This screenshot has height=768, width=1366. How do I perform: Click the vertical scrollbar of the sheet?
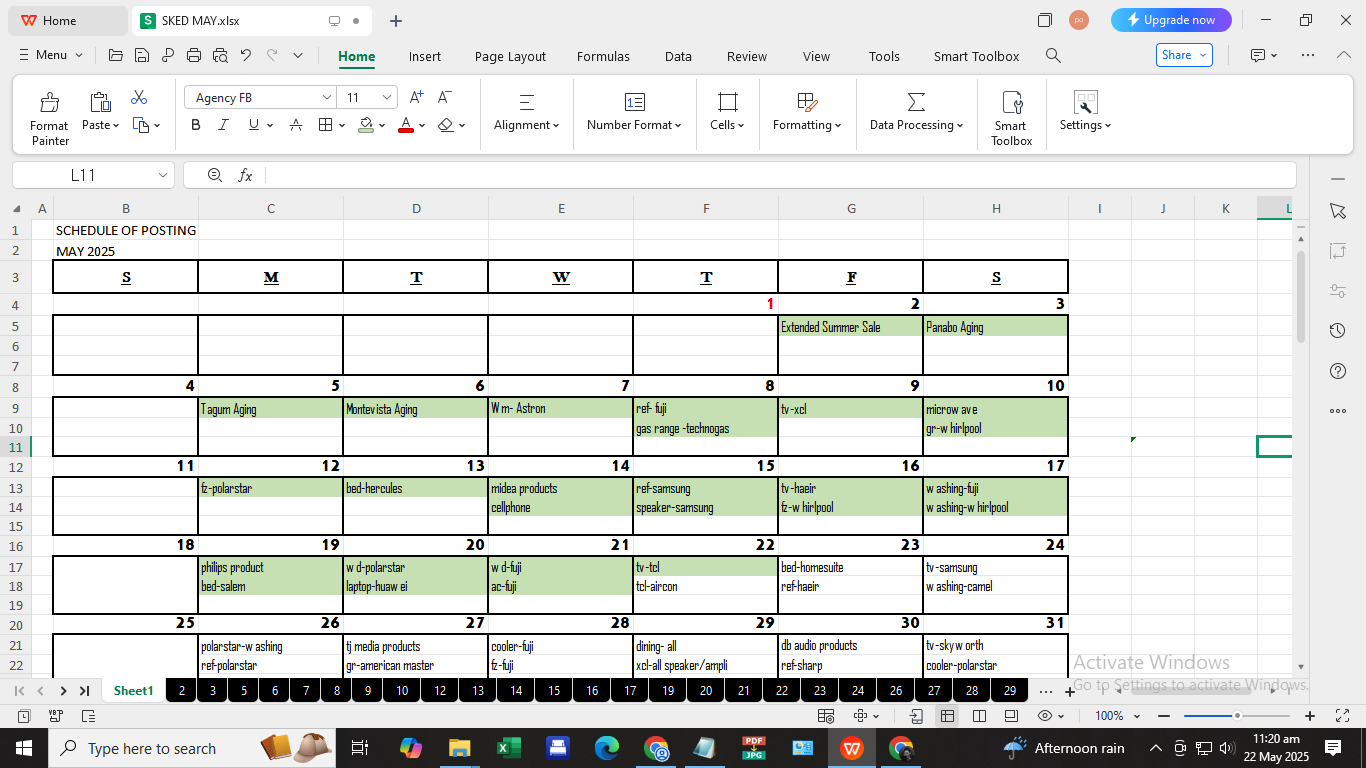(x=1301, y=296)
